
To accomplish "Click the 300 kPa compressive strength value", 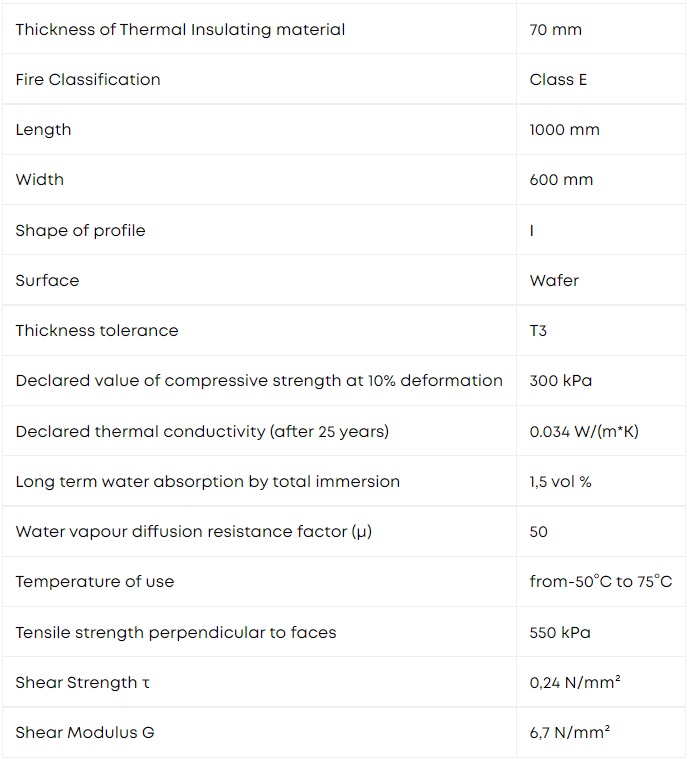I will pos(560,380).
